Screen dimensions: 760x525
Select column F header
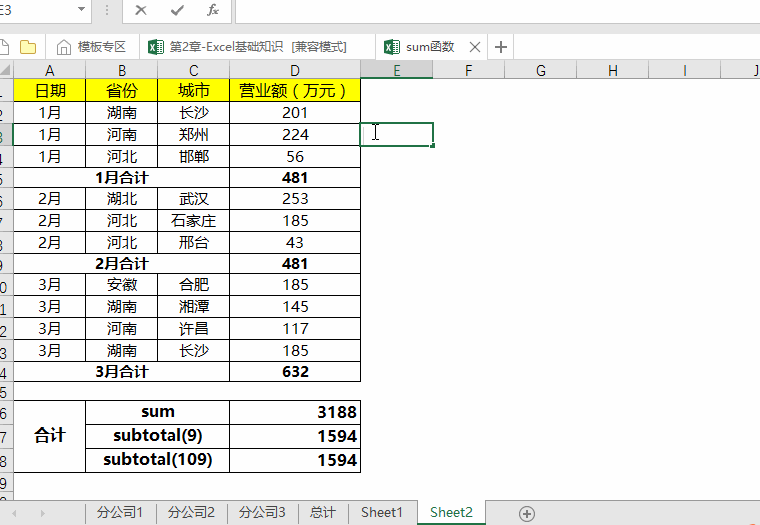[x=468, y=71]
